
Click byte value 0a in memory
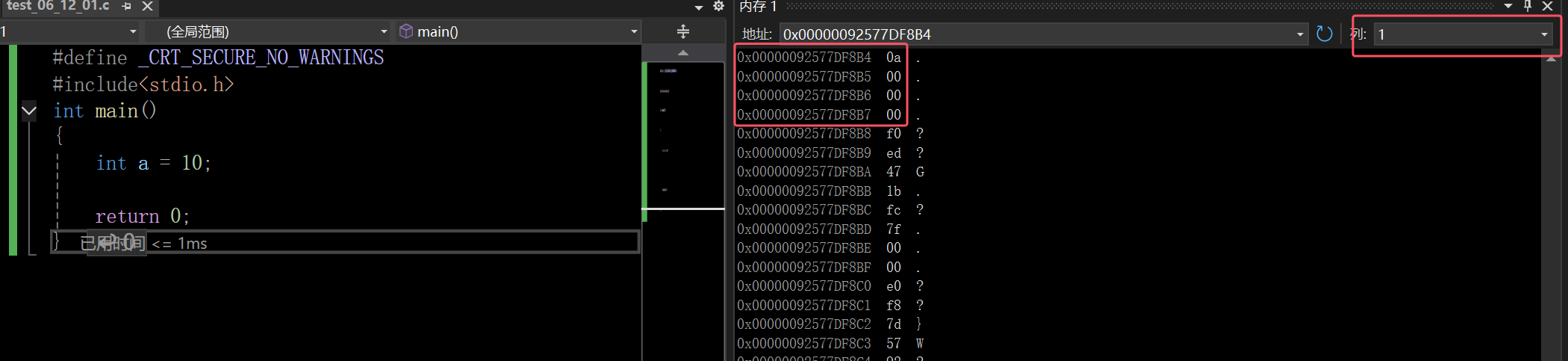pyautogui.click(x=894, y=58)
